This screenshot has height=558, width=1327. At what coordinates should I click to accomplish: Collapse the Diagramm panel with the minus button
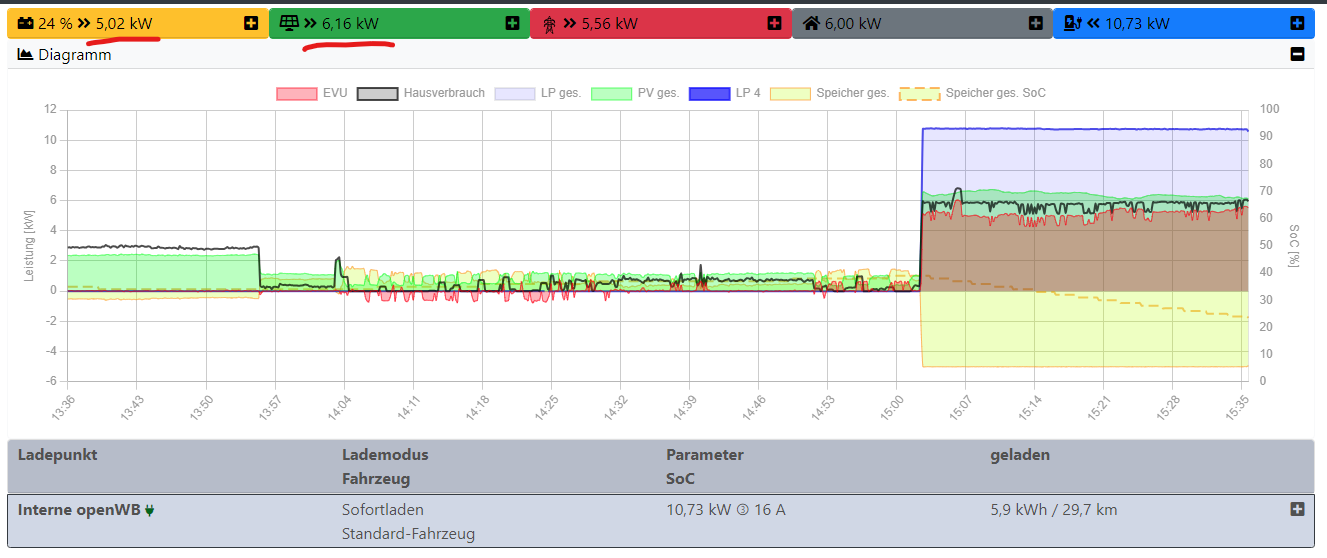point(1297,55)
